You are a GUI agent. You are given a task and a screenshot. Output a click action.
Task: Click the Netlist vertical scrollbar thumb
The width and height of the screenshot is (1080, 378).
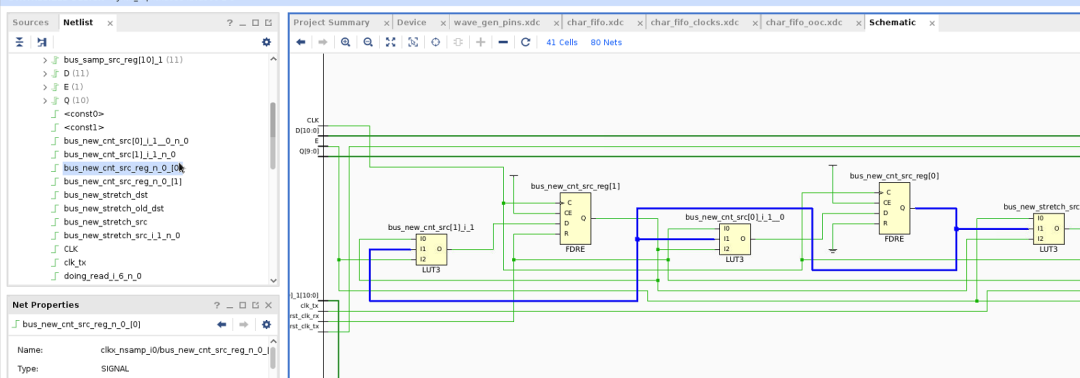point(273,136)
